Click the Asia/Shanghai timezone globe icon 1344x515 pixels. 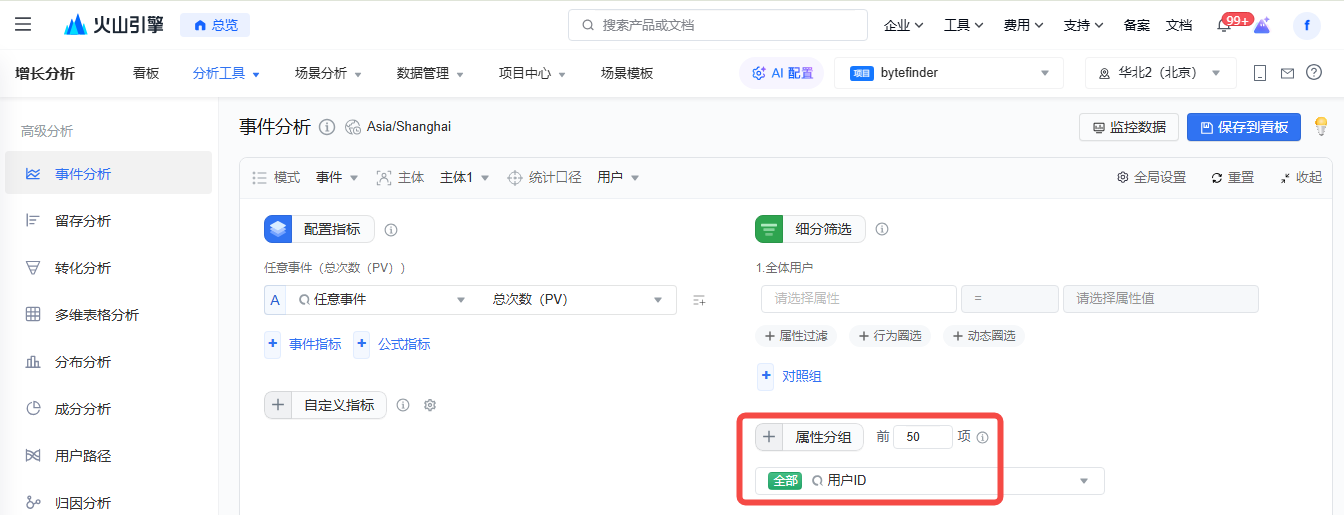(353, 127)
